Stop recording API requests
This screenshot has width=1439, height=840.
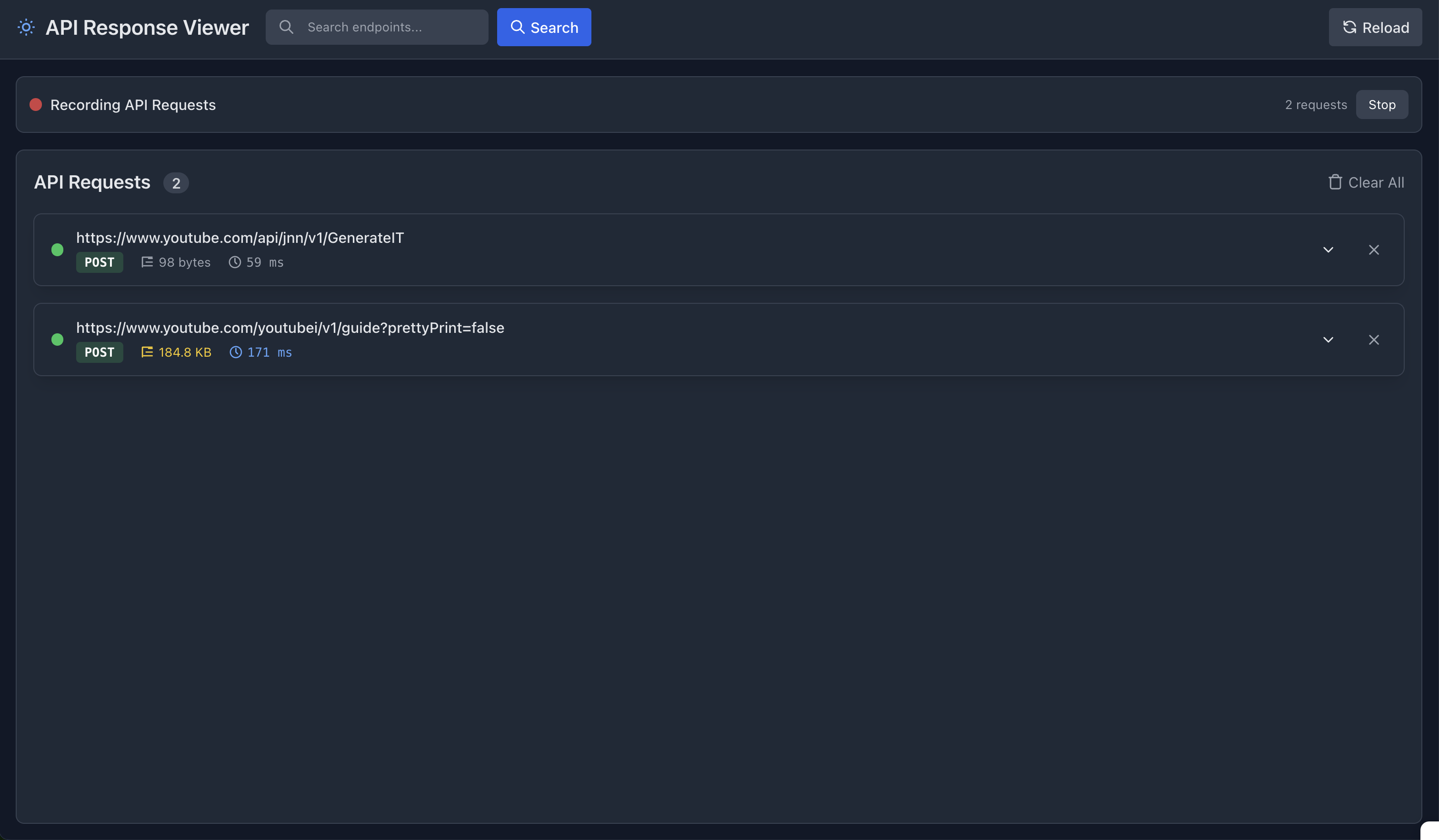click(x=1381, y=104)
